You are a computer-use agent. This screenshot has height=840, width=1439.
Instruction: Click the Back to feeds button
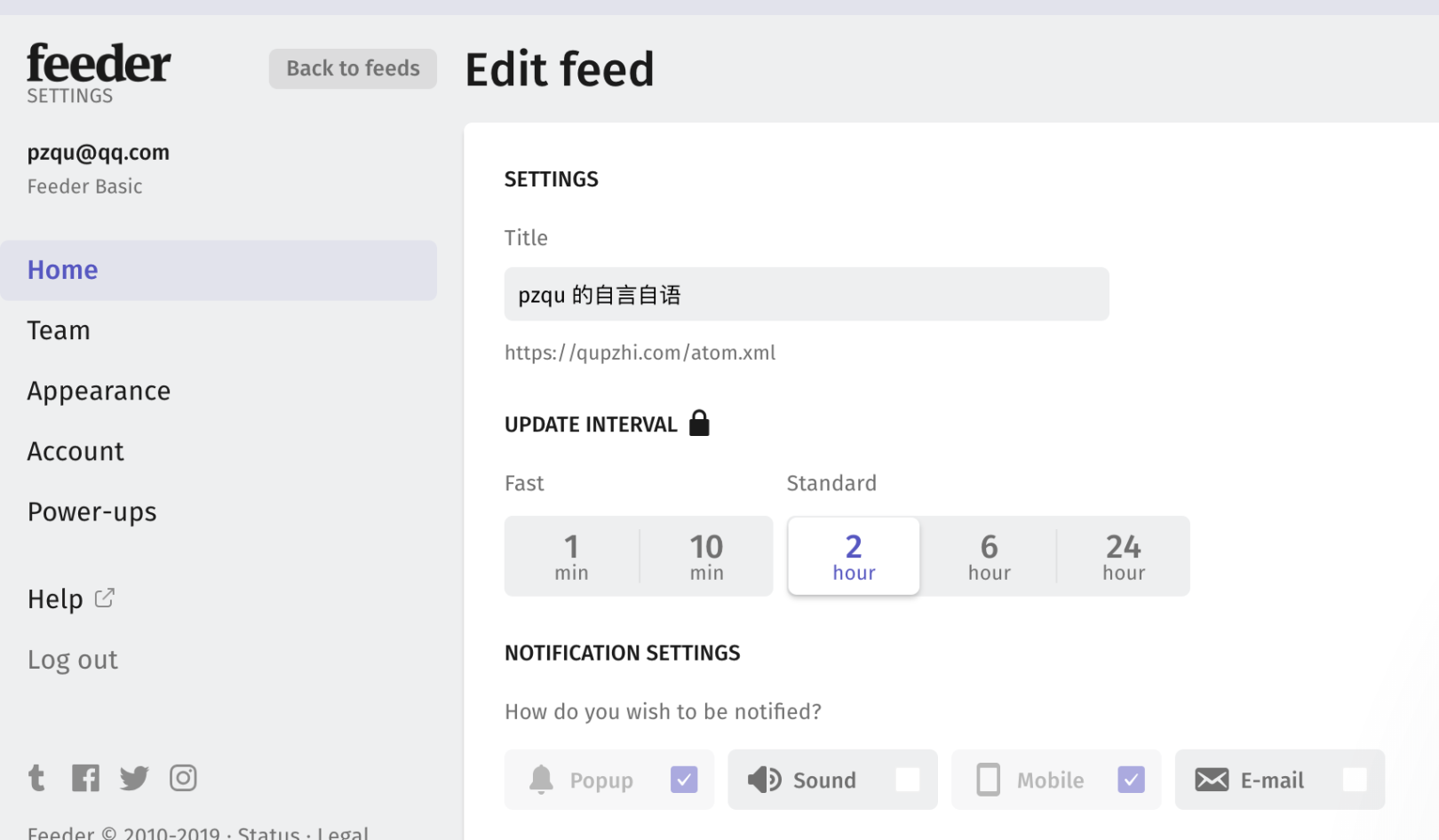(x=353, y=68)
